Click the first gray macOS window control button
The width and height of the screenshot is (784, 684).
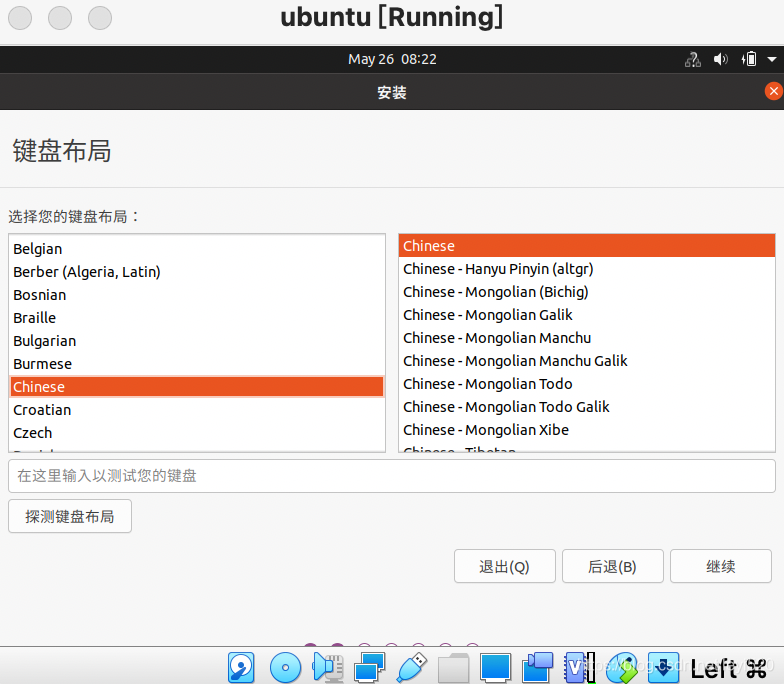(20, 18)
